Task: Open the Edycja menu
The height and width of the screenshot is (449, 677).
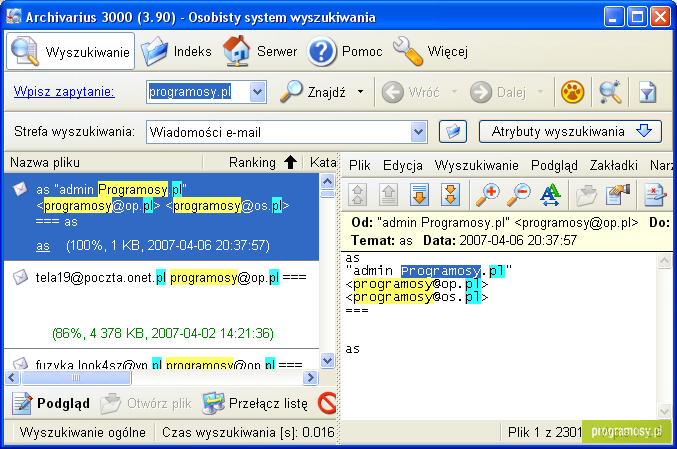Action: pyautogui.click(x=402, y=165)
